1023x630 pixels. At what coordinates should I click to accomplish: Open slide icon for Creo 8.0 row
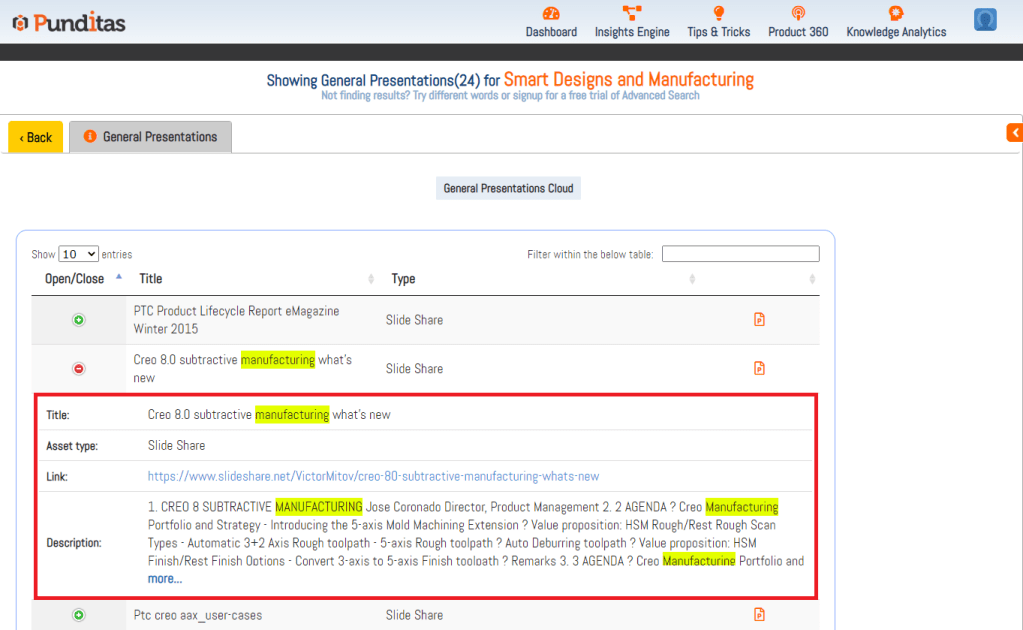(x=759, y=368)
